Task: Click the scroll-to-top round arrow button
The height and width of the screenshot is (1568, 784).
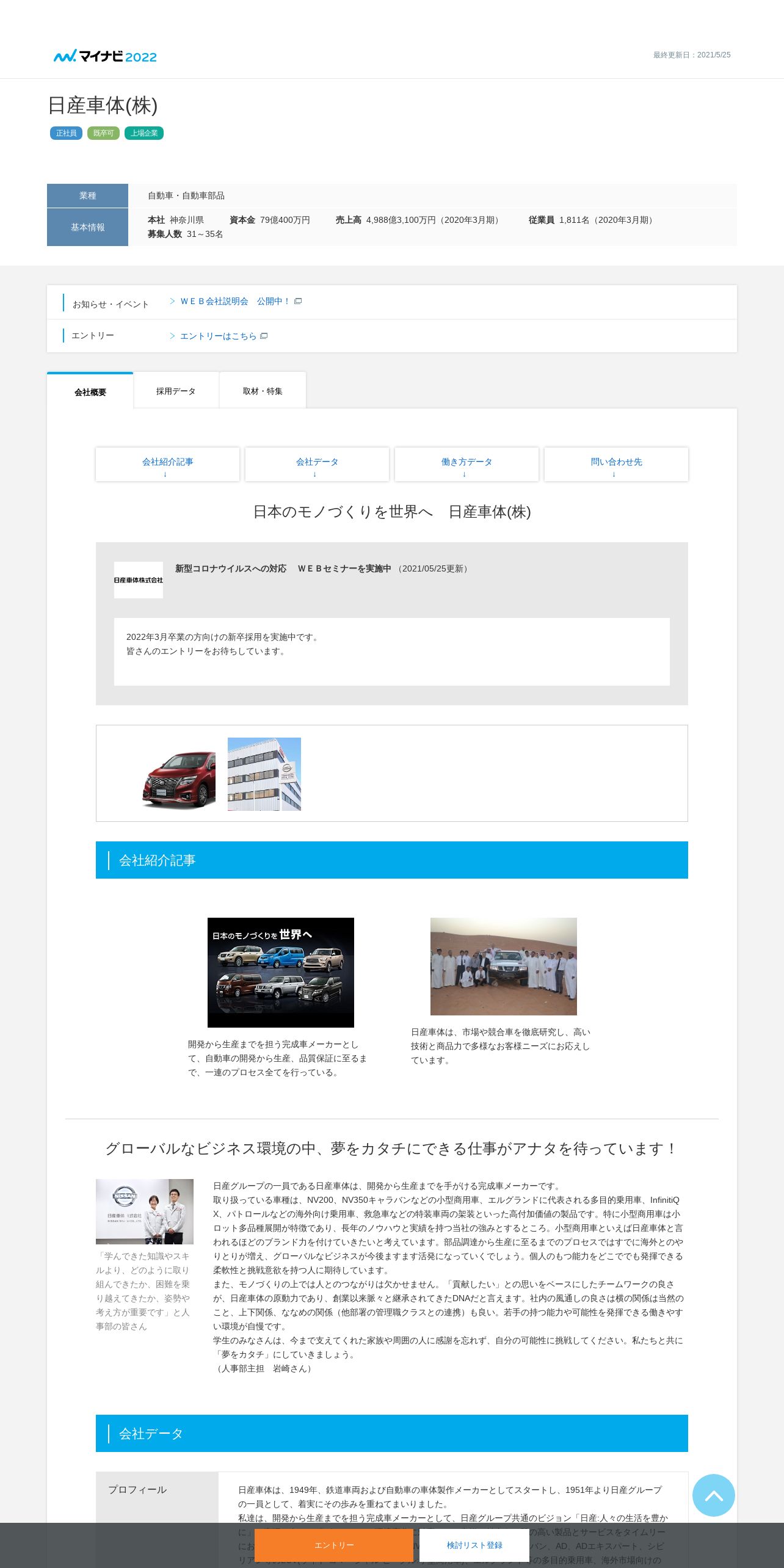Action: pyautogui.click(x=713, y=1495)
